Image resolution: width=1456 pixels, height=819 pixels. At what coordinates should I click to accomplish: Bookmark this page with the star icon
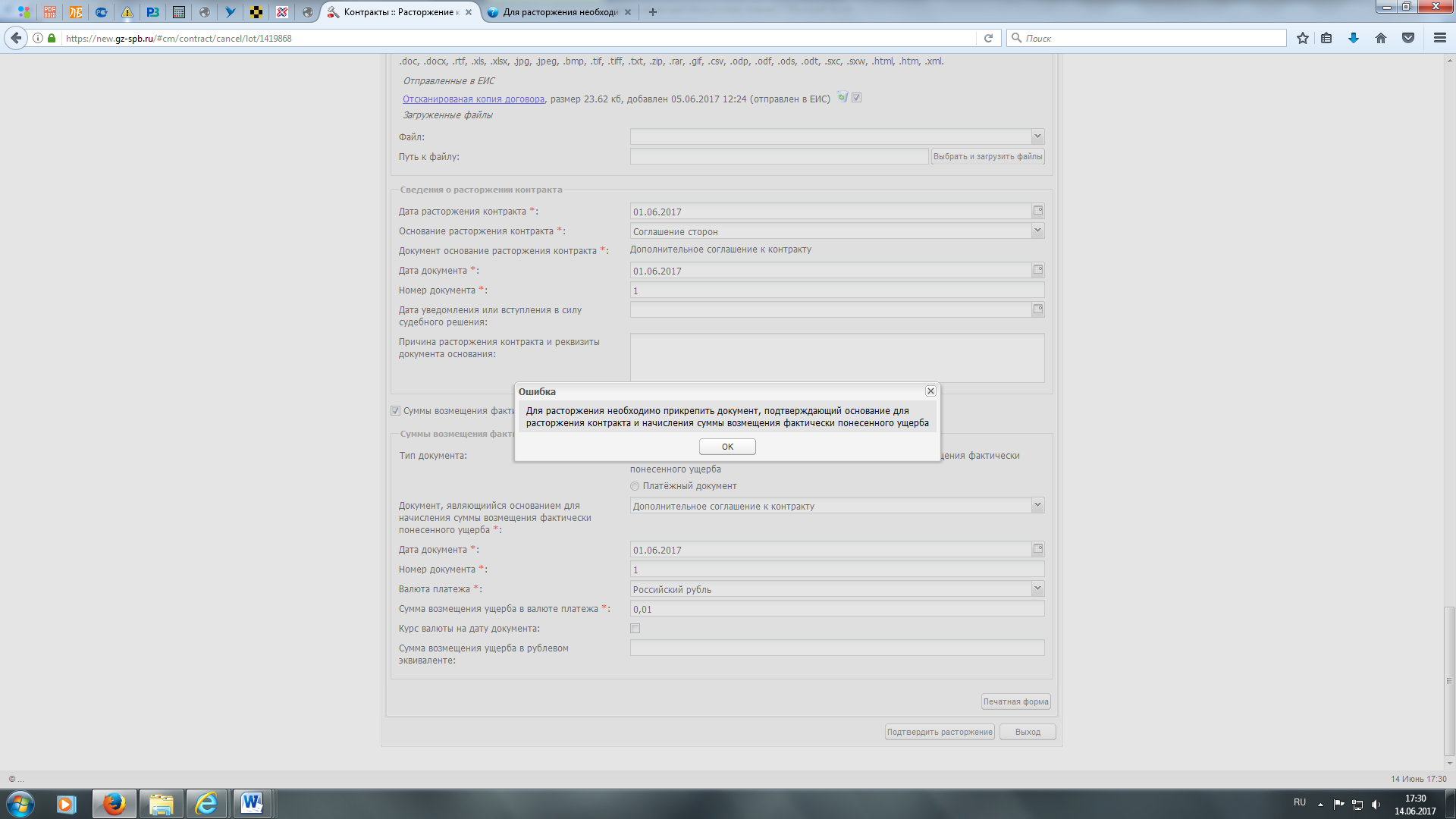click(1303, 38)
